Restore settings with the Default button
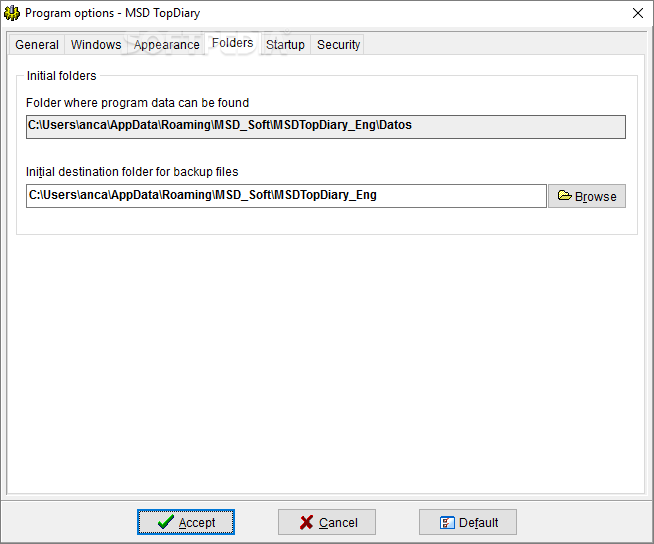The image size is (654, 544). point(468,522)
